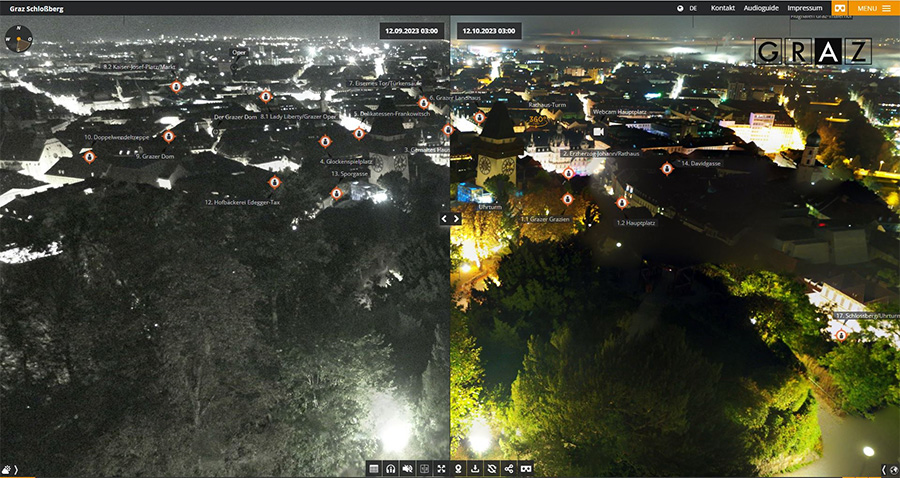
Task: Click the 13. Sporgasse hotspot marker
Action: click(336, 193)
